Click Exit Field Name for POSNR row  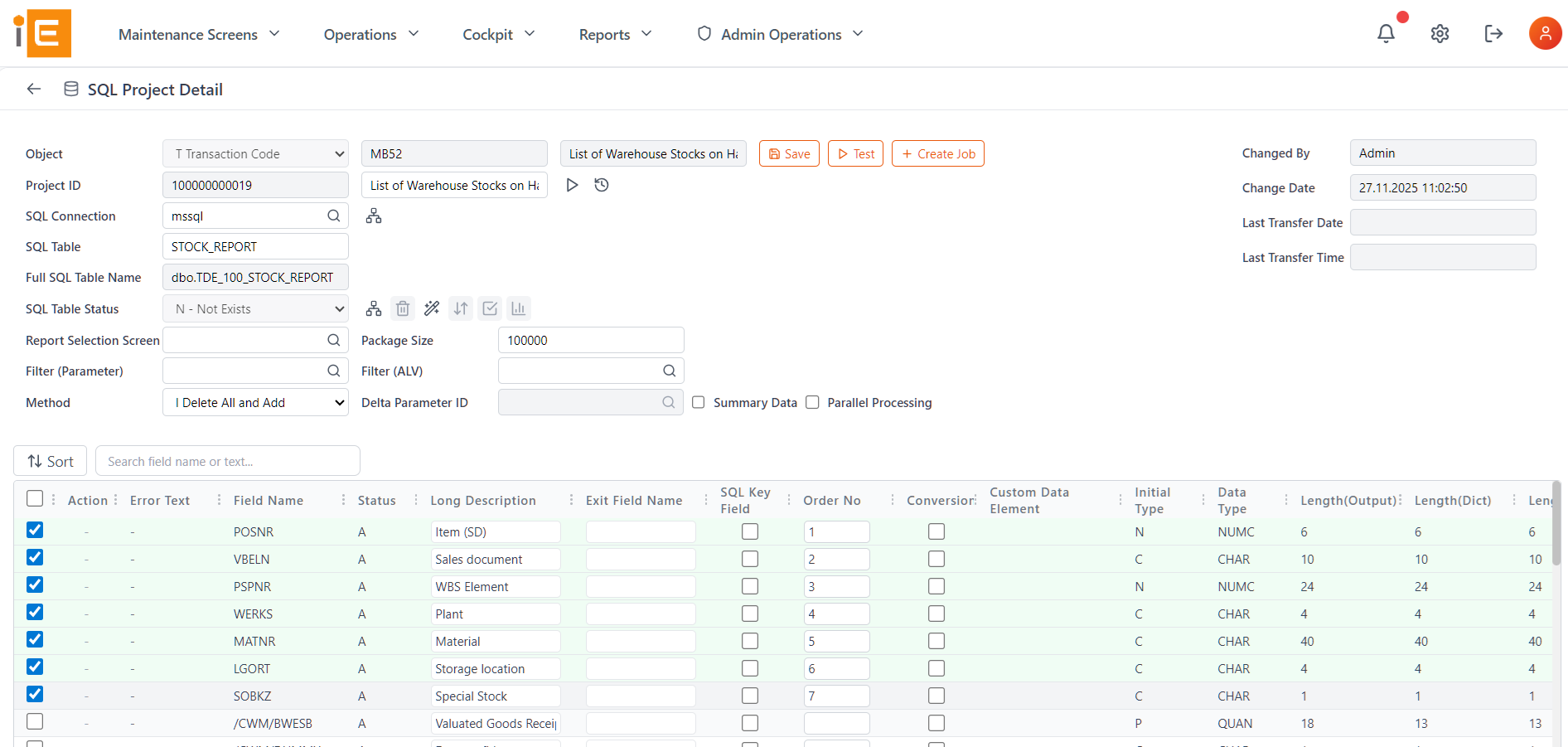[641, 531]
